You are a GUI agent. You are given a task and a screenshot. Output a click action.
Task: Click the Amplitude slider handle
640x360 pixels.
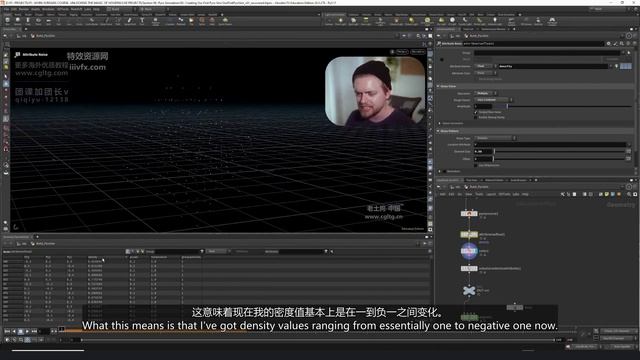tap(507, 106)
